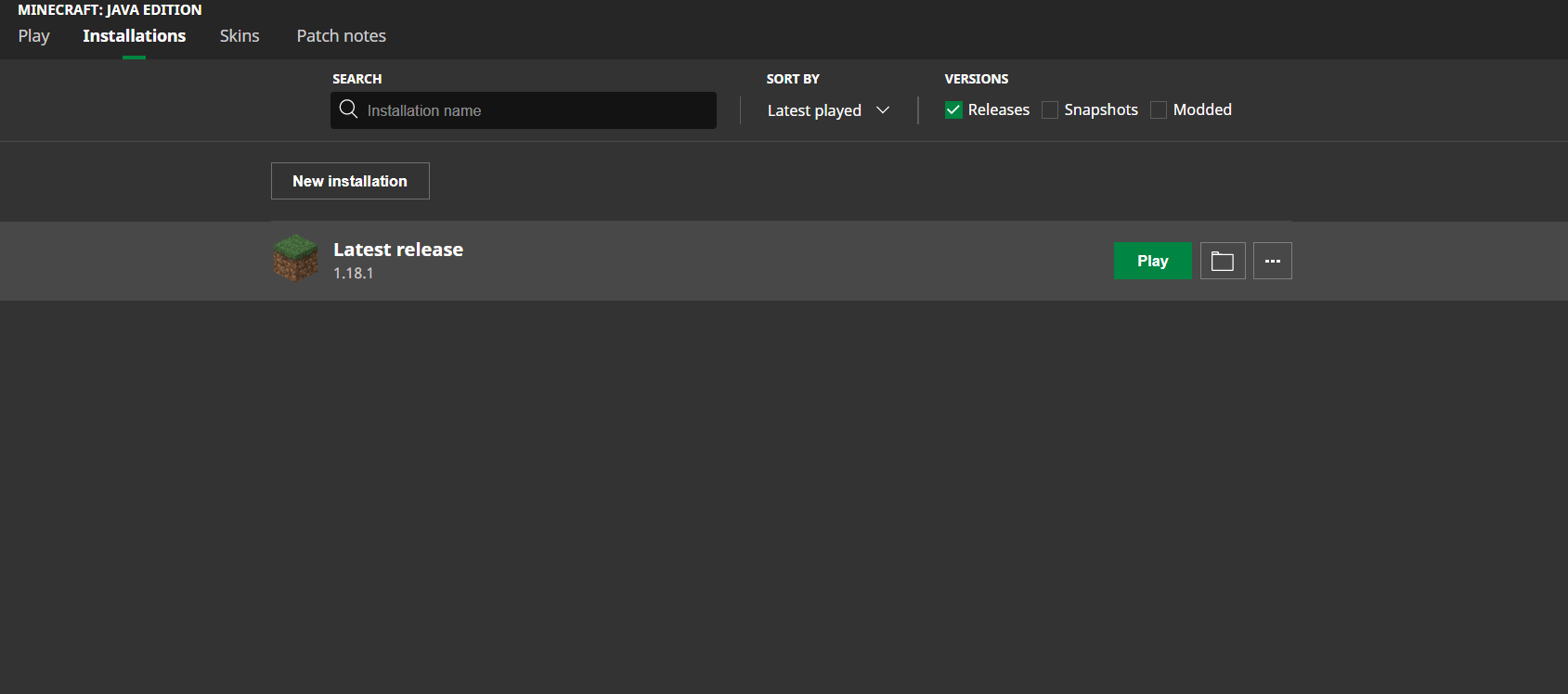Open the three-dot more options menu
This screenshot has height=694, width=1568.
pyautogui.click(x=1273, y=261)
